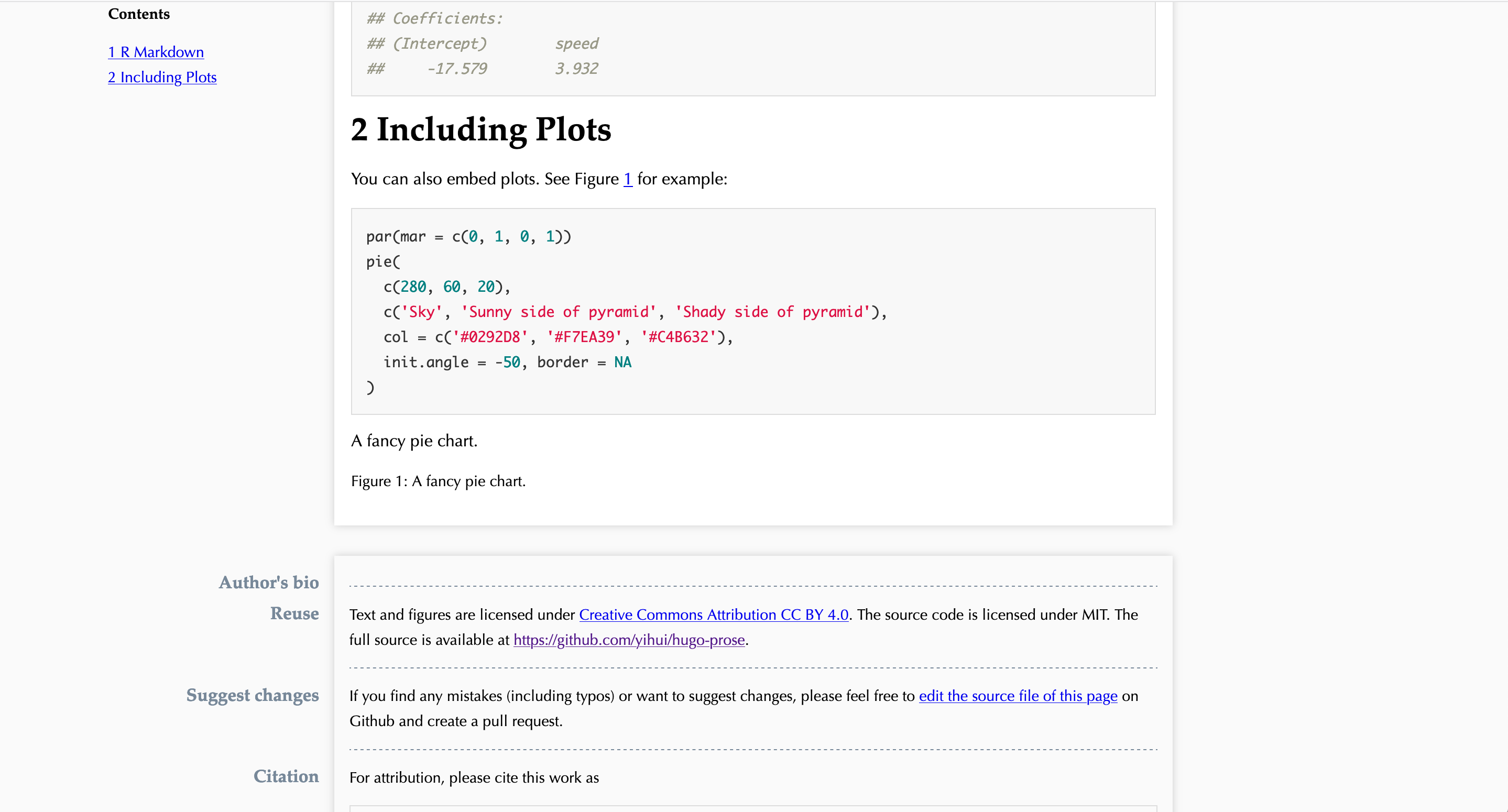The image size is (1508, 812).
Task: Click the "Suggest changes" sidebar label
Action: click(x=253, y=696)
